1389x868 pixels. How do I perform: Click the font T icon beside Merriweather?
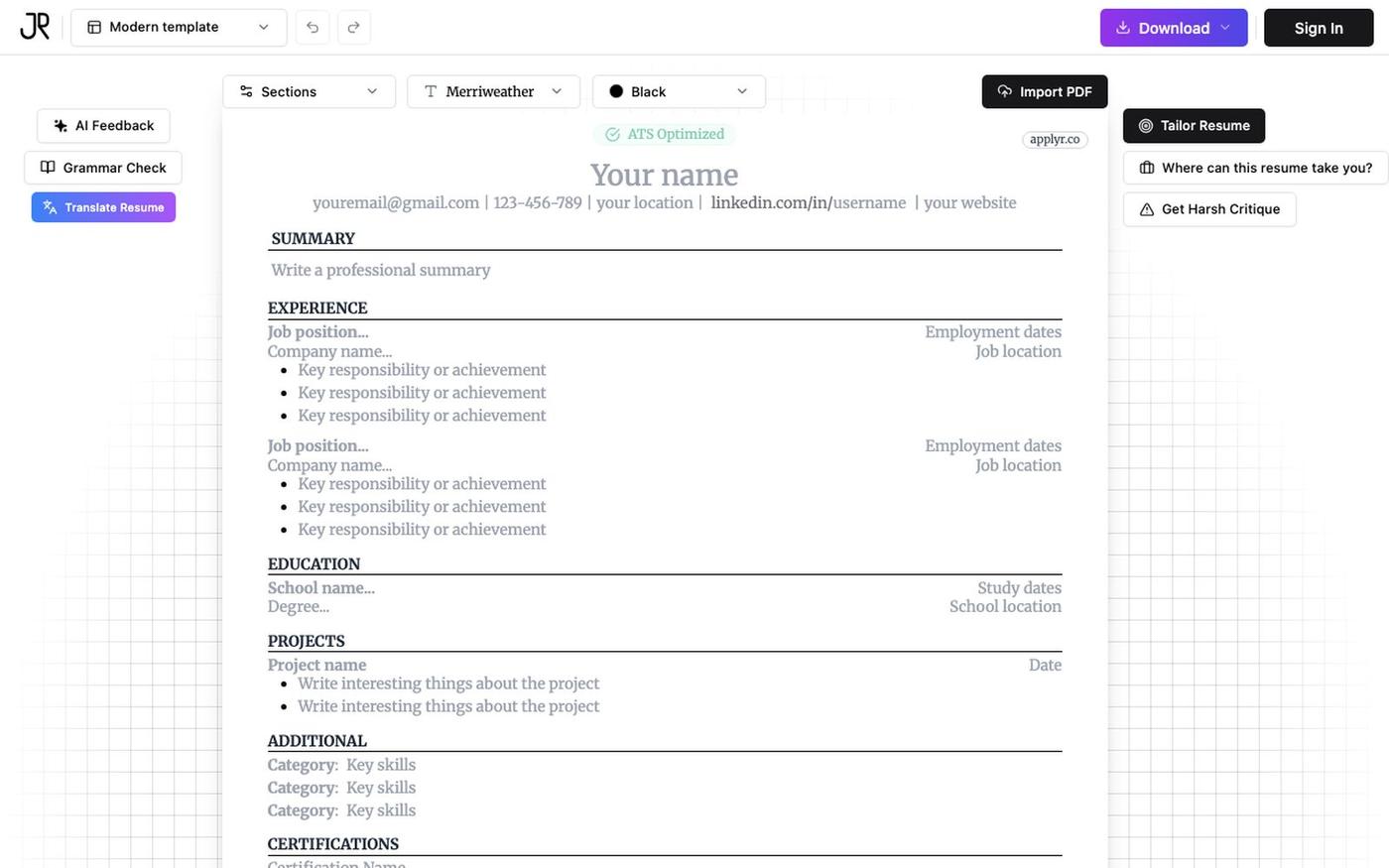431,91
